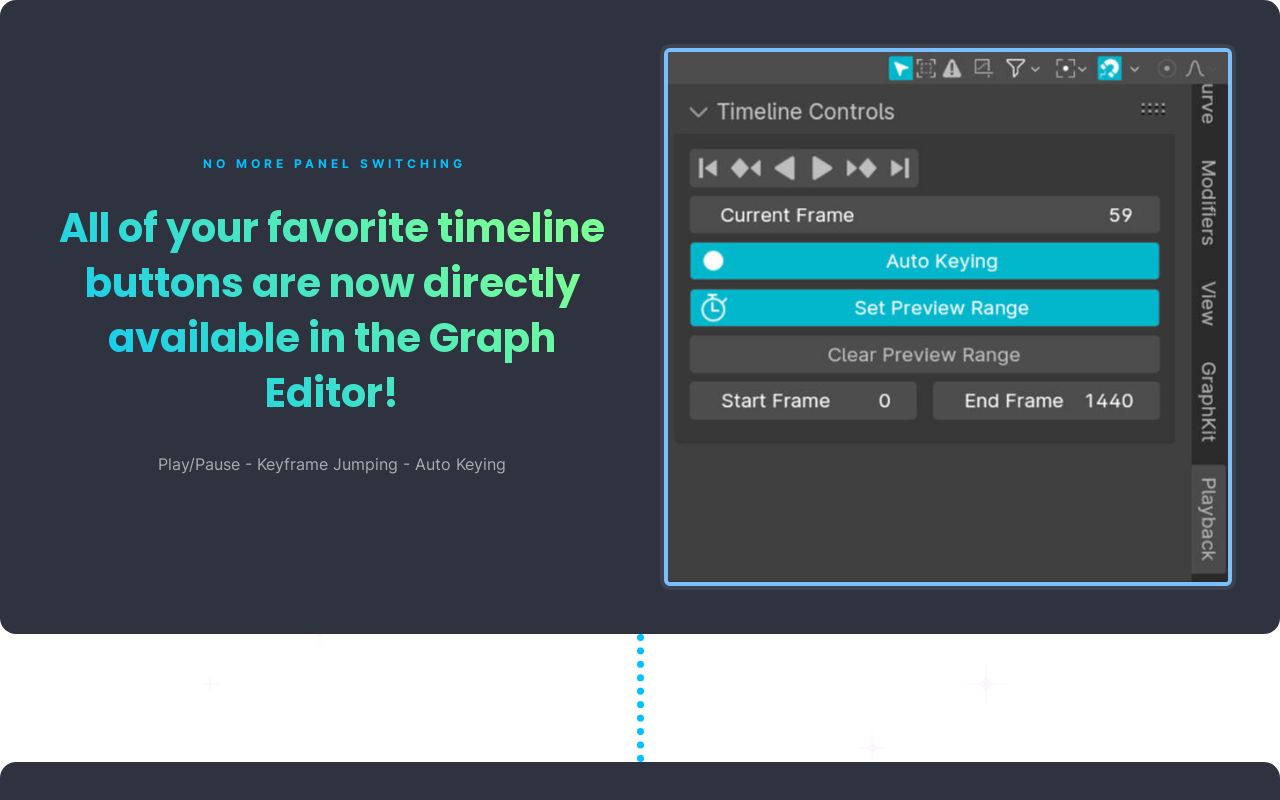This screenshot has height=800, width=1280.
Task: Open the filter funnel icon
Action: tap(1016, 68)
